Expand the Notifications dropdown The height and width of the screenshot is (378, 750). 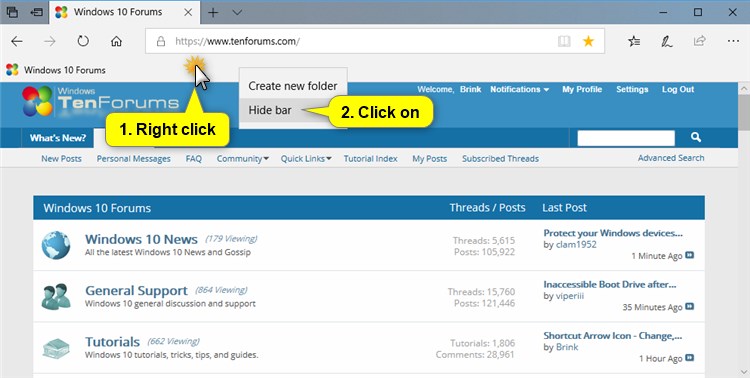click(x=519, y=89)
